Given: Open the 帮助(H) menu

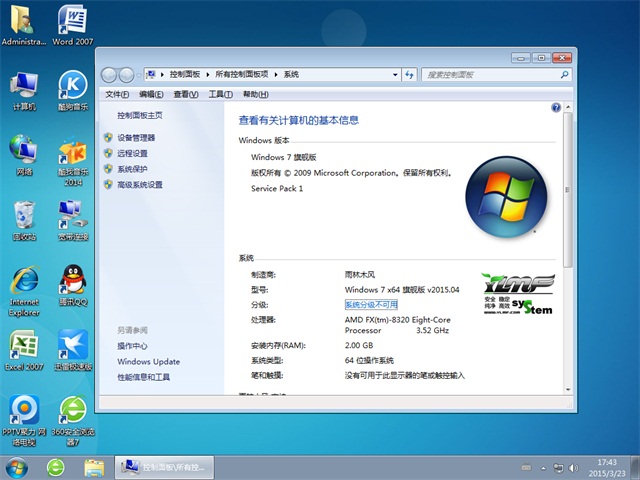Looking at the screenshot, I should (x=256, y=94).
